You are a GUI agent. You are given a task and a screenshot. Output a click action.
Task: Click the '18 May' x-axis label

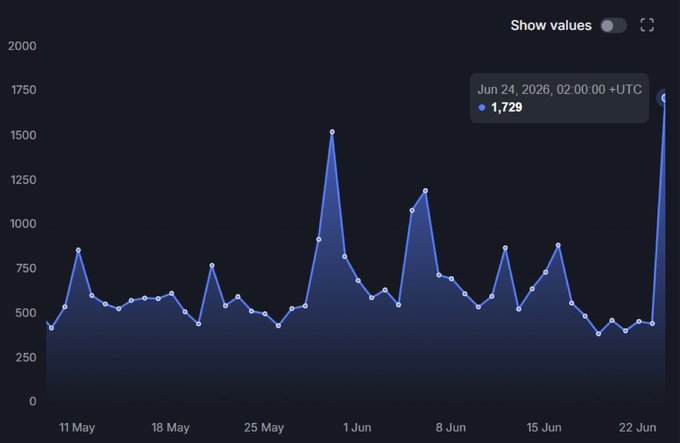pos(170,428)
